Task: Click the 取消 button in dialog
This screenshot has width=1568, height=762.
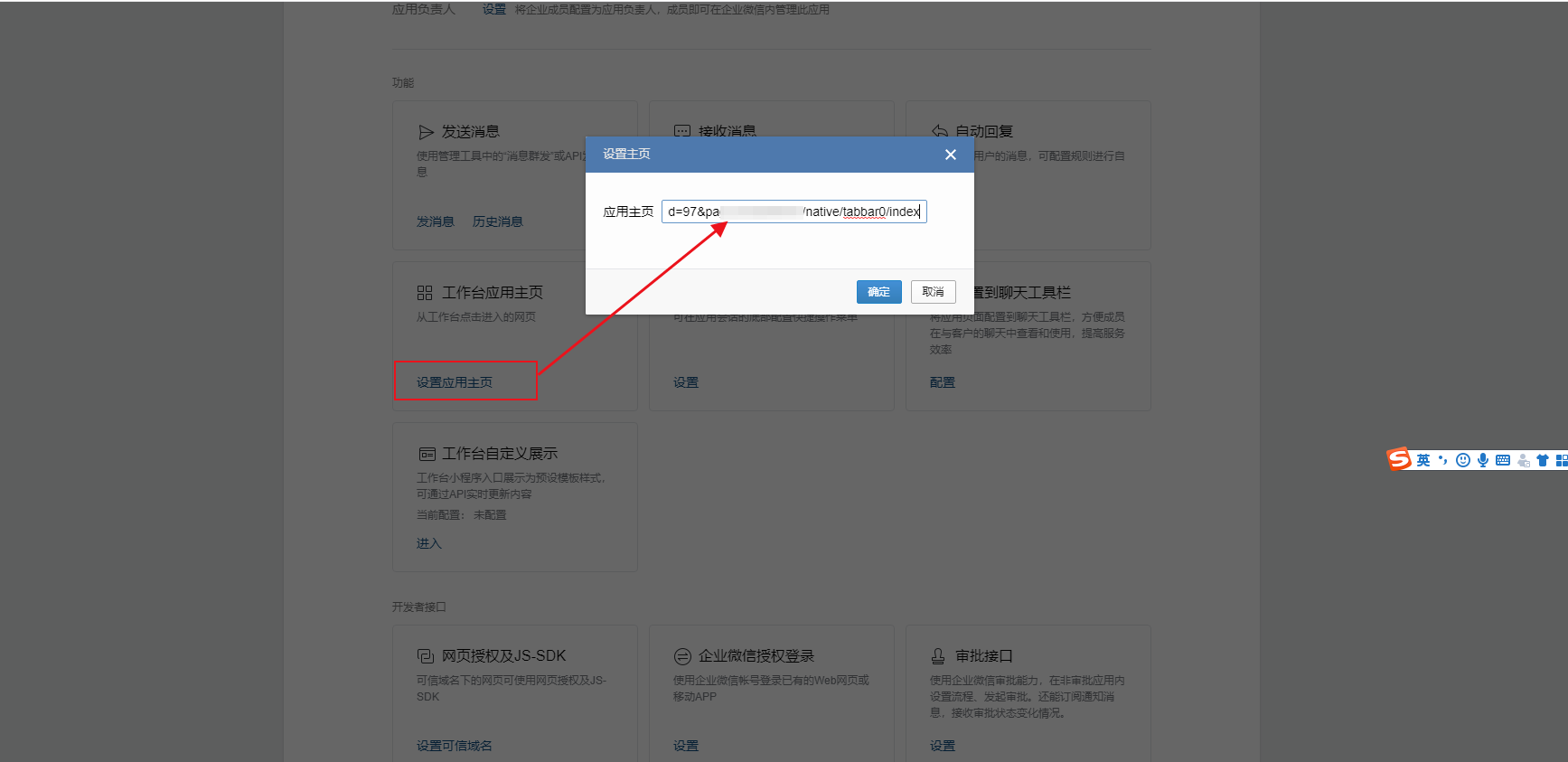Action: click(x=933, y=292)
